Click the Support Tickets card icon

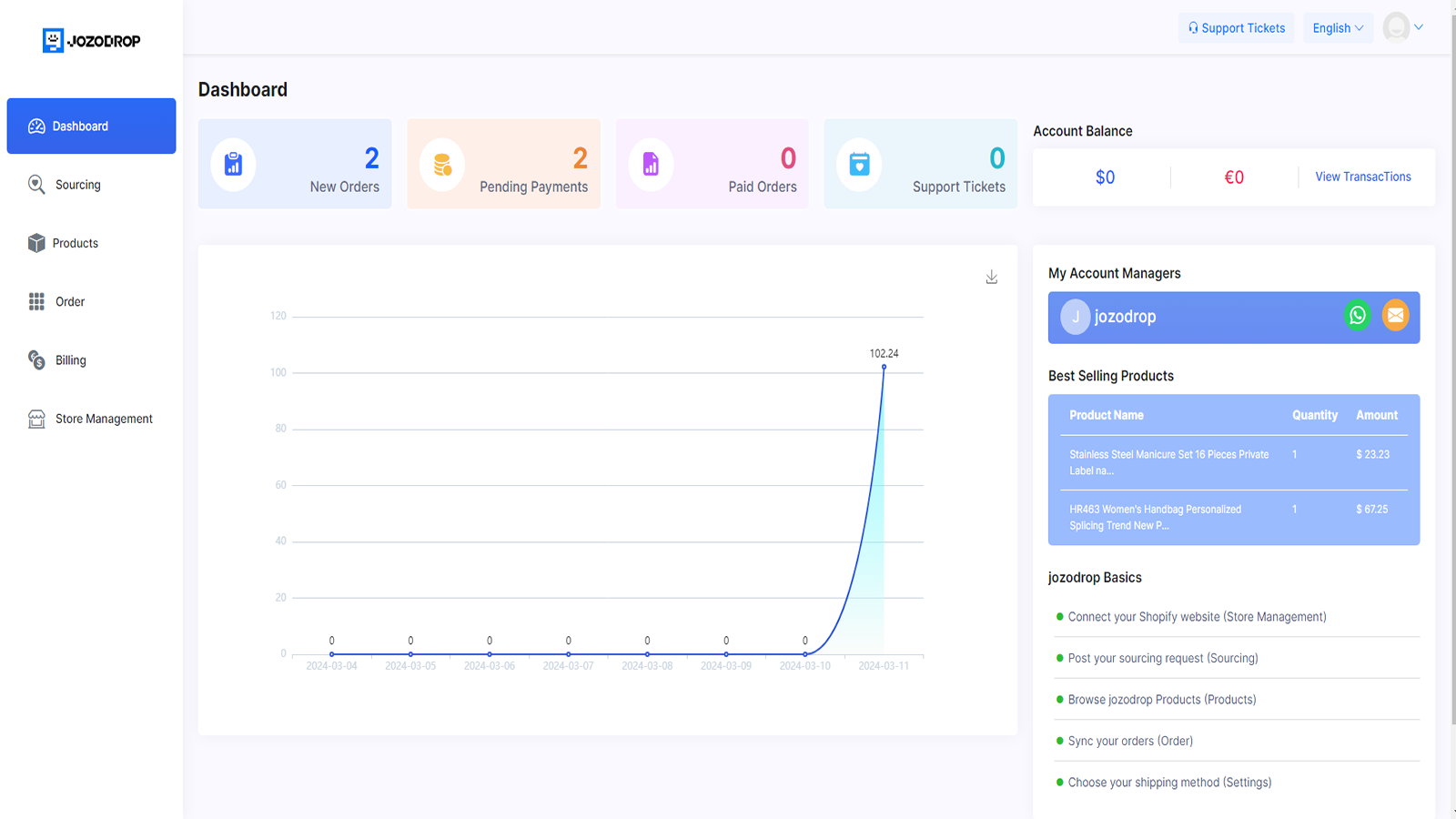coord(859,164)
